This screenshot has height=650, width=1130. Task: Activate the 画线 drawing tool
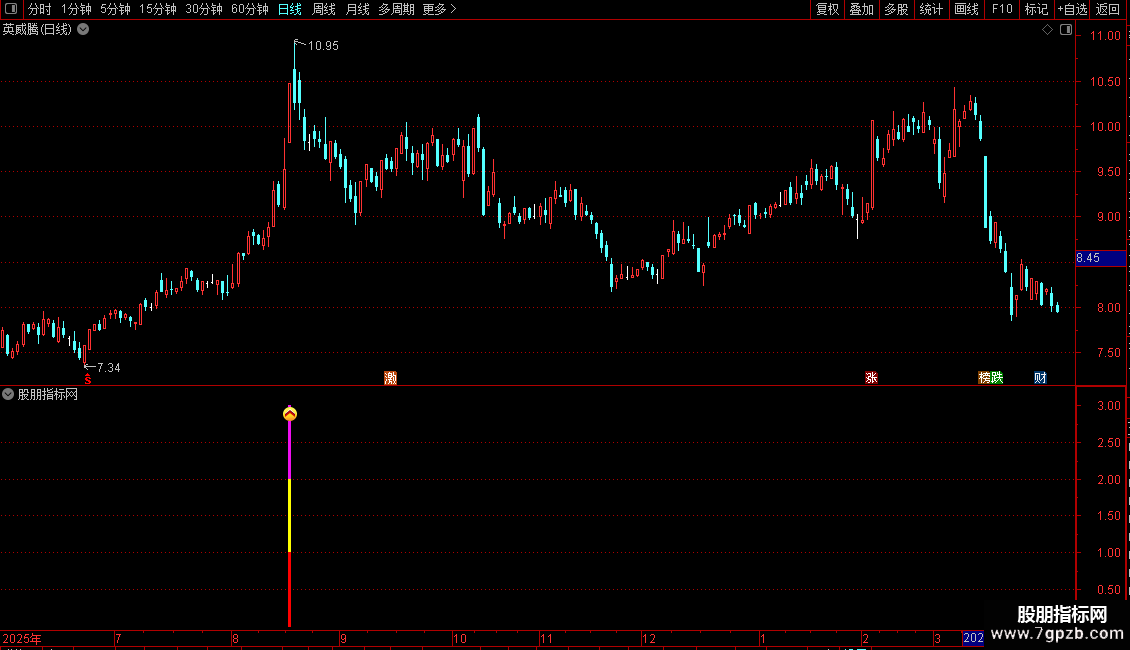(x=966, y=9)
